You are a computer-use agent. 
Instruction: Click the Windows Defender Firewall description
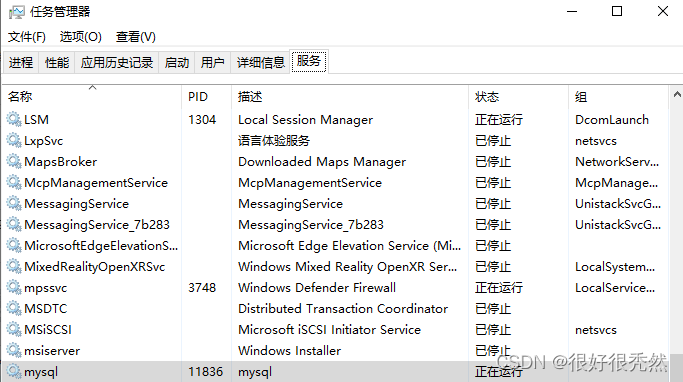pos(317,287)
